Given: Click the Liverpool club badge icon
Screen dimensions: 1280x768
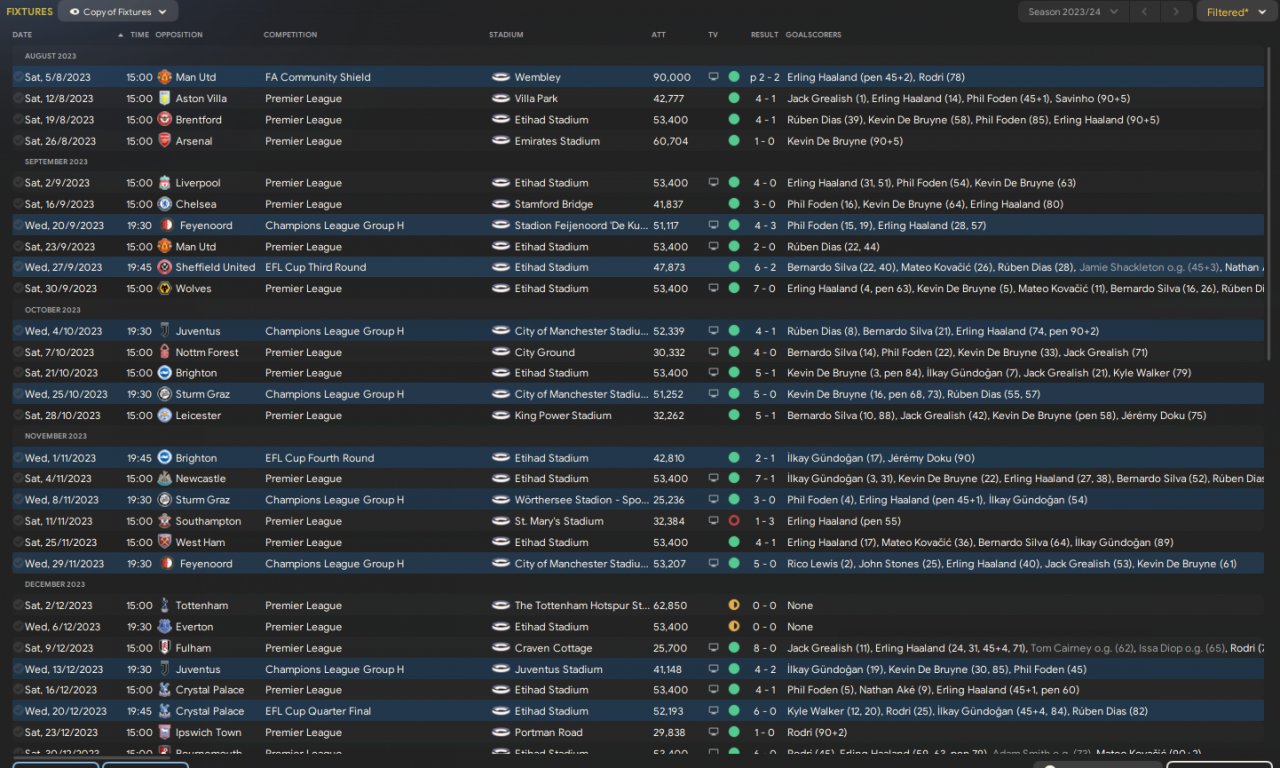Looking at the screenshot, I should (165, 183).
